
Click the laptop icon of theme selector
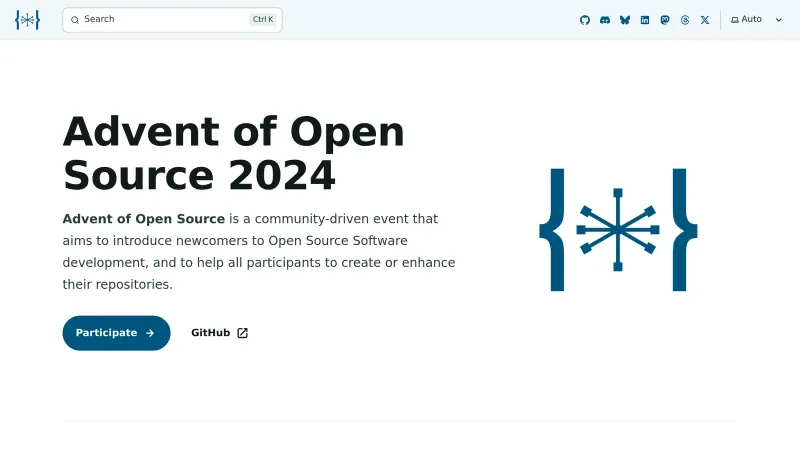click(x=735, y=20)
